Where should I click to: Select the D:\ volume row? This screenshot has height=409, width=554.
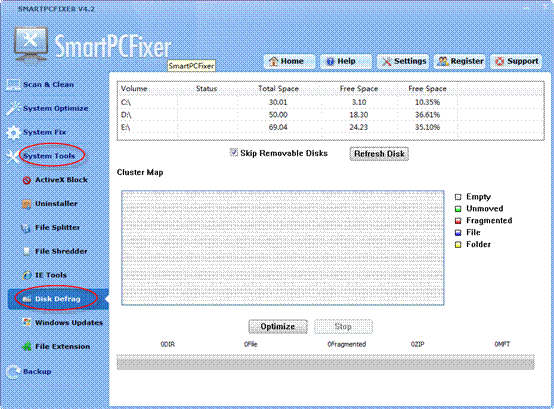[x=331, y=115]
